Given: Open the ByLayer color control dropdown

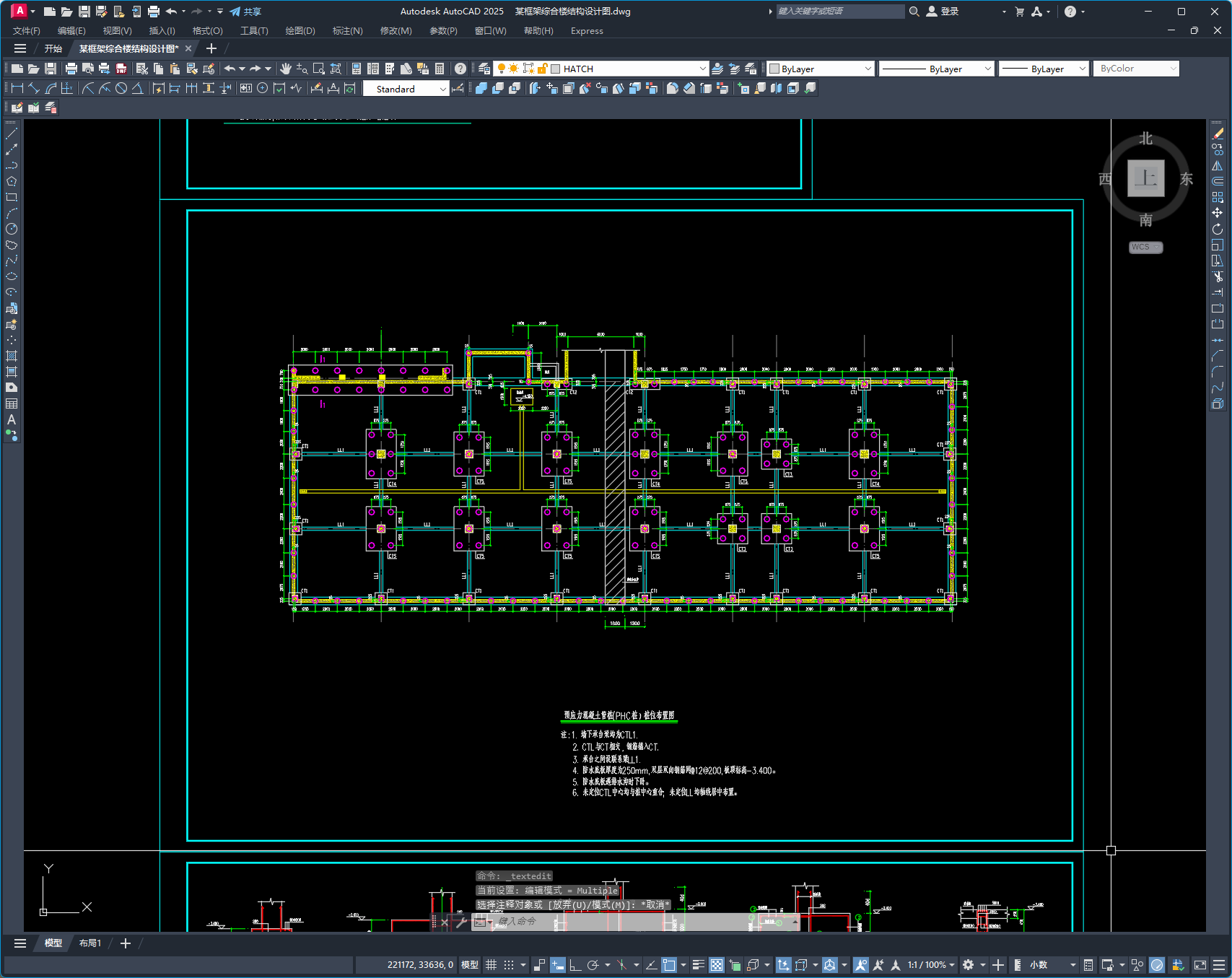Looking at the screenshot, I should pos(868,69).
